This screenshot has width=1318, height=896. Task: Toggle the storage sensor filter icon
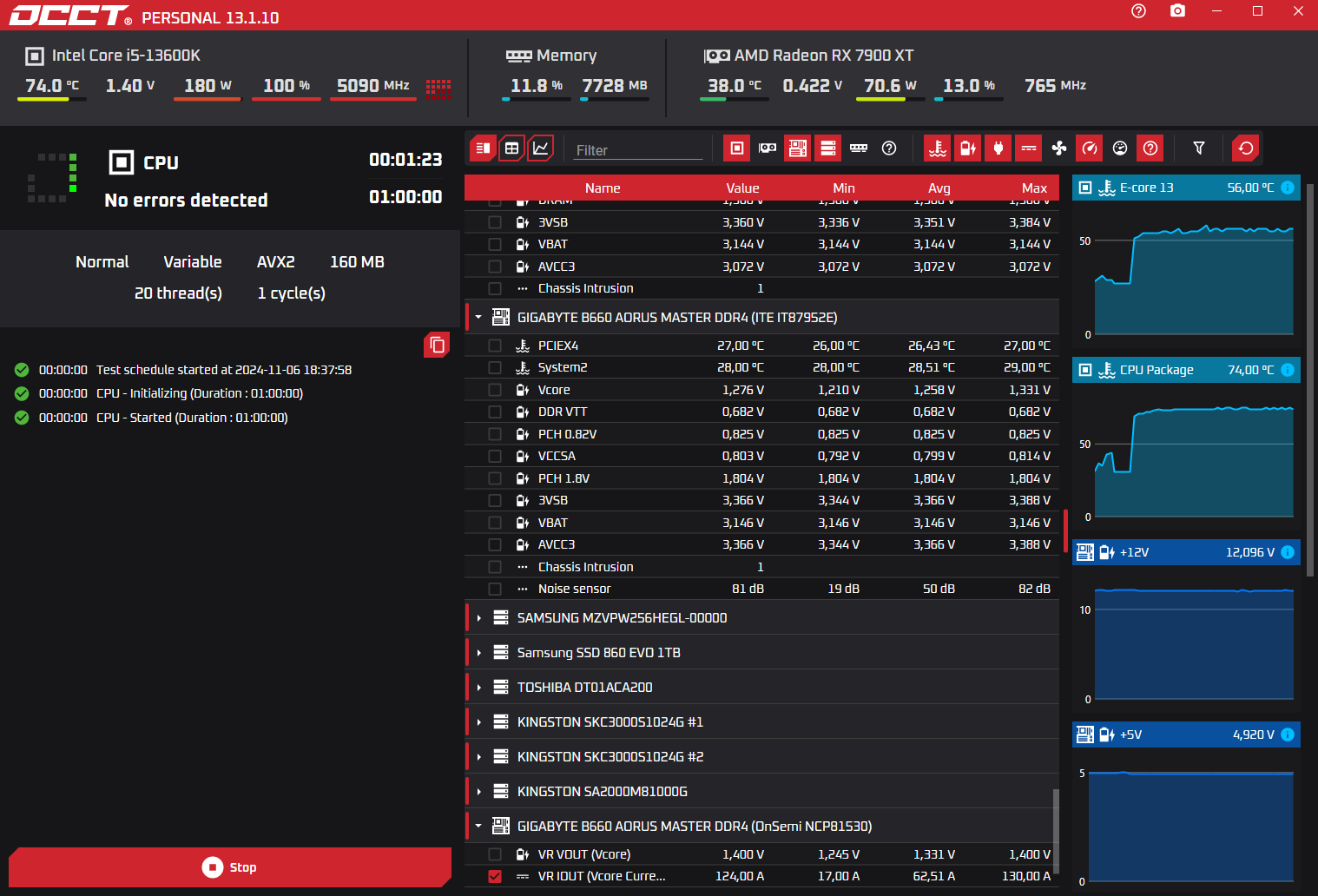tap(828, 148)
